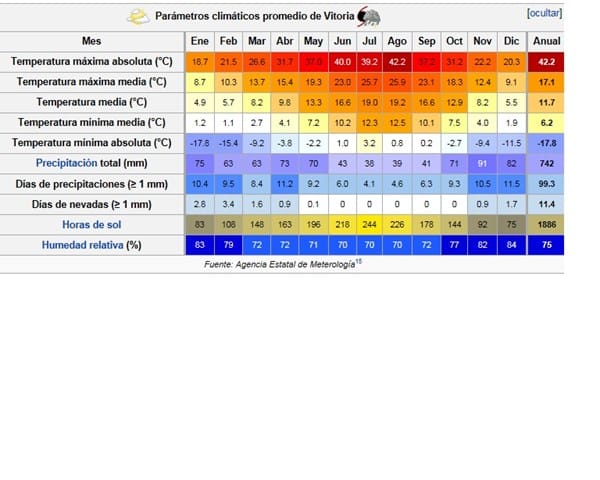600x480 pixels.
Task: Select the Días de precipitaciones row label
Action: click(x=91, y=184)
